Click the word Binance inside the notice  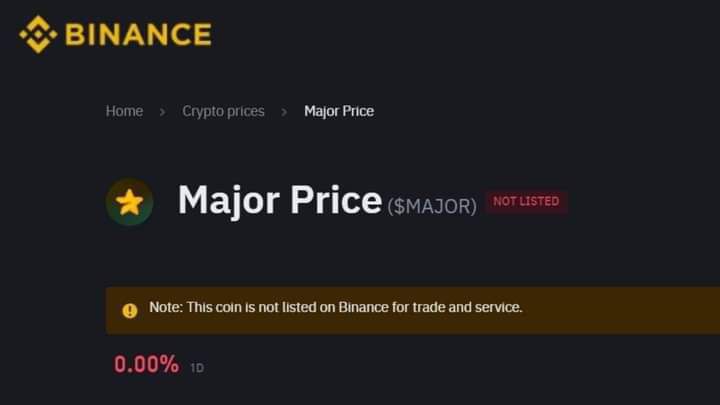click(363, 307)
